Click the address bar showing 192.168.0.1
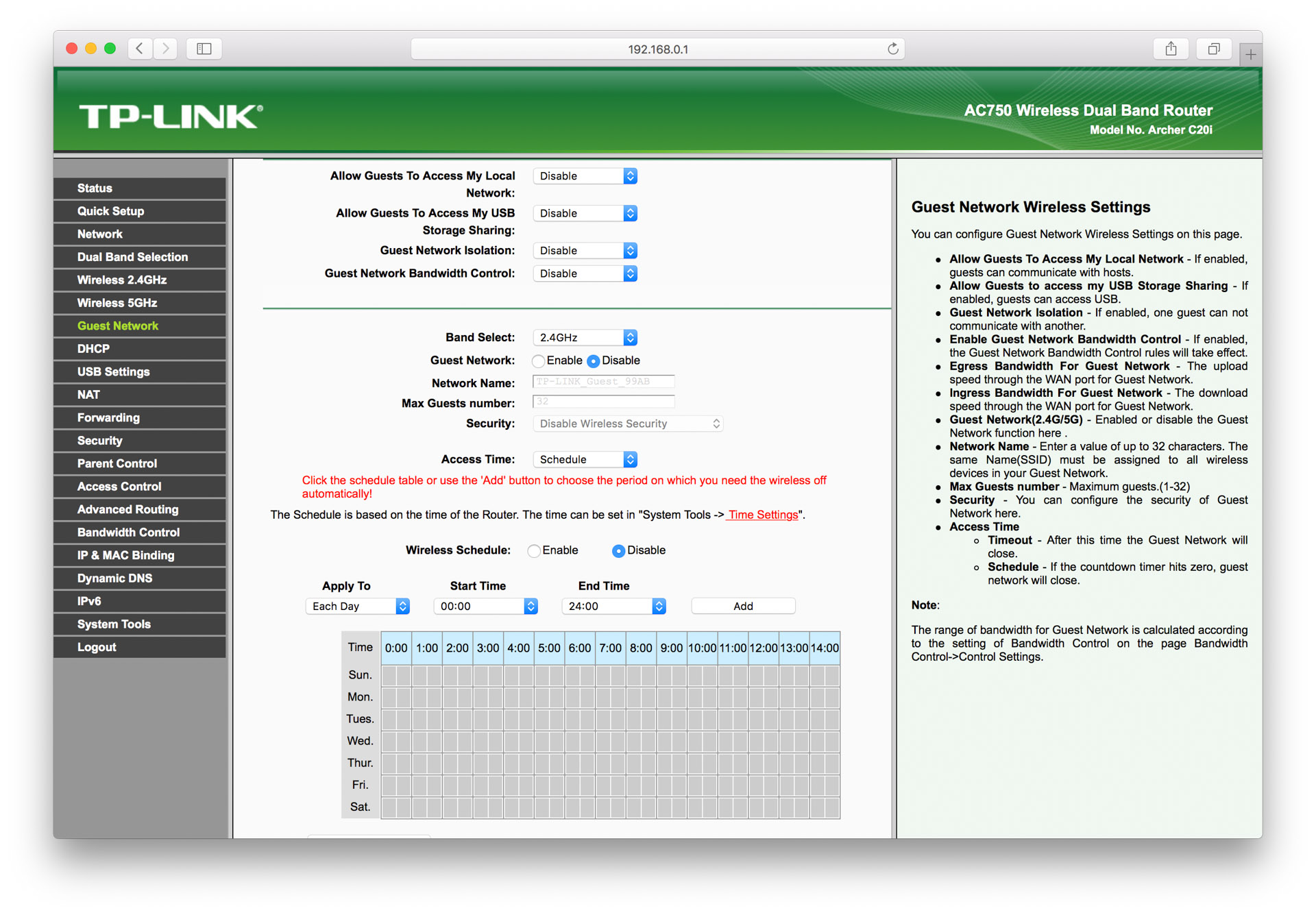Image resolution: width=1316 pixels, height=915 pixels. [657, 49]
